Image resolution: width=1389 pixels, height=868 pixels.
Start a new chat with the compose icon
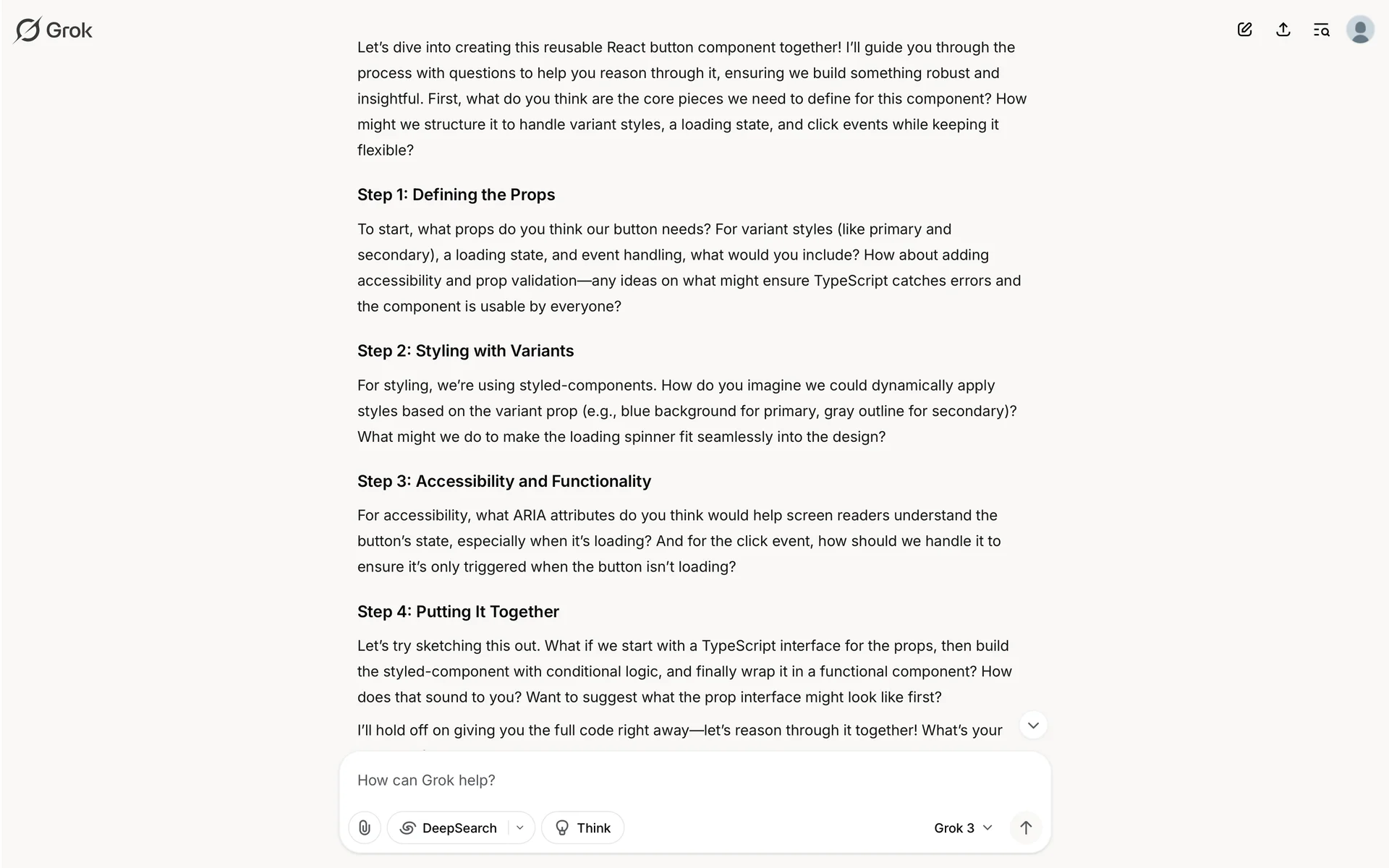(x=1244, y=30)
